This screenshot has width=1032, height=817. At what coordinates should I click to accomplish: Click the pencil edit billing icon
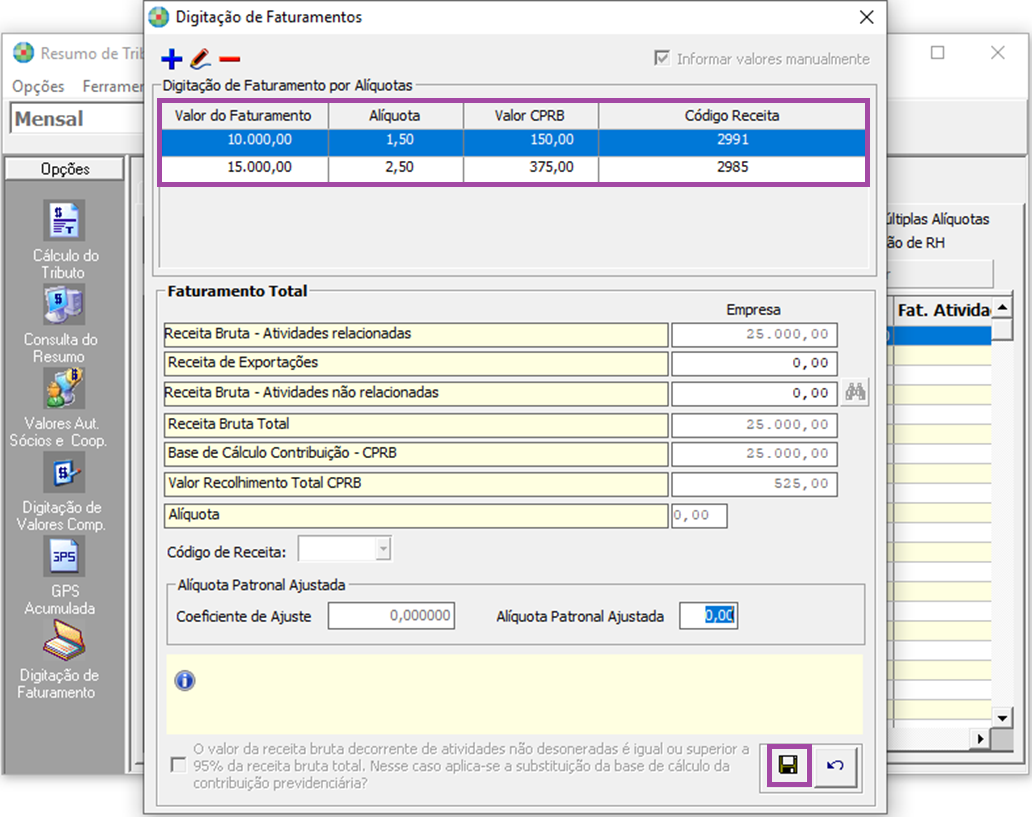(200, 59)
